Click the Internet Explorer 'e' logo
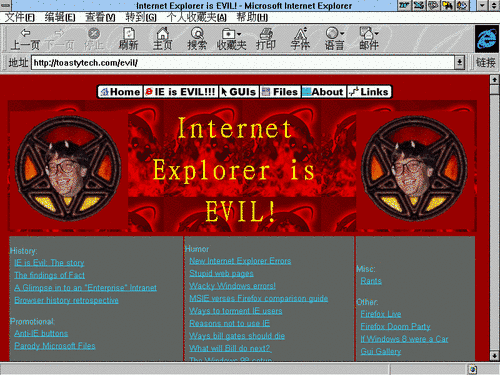This screenshot has width=500, height=375. point(487,39)
